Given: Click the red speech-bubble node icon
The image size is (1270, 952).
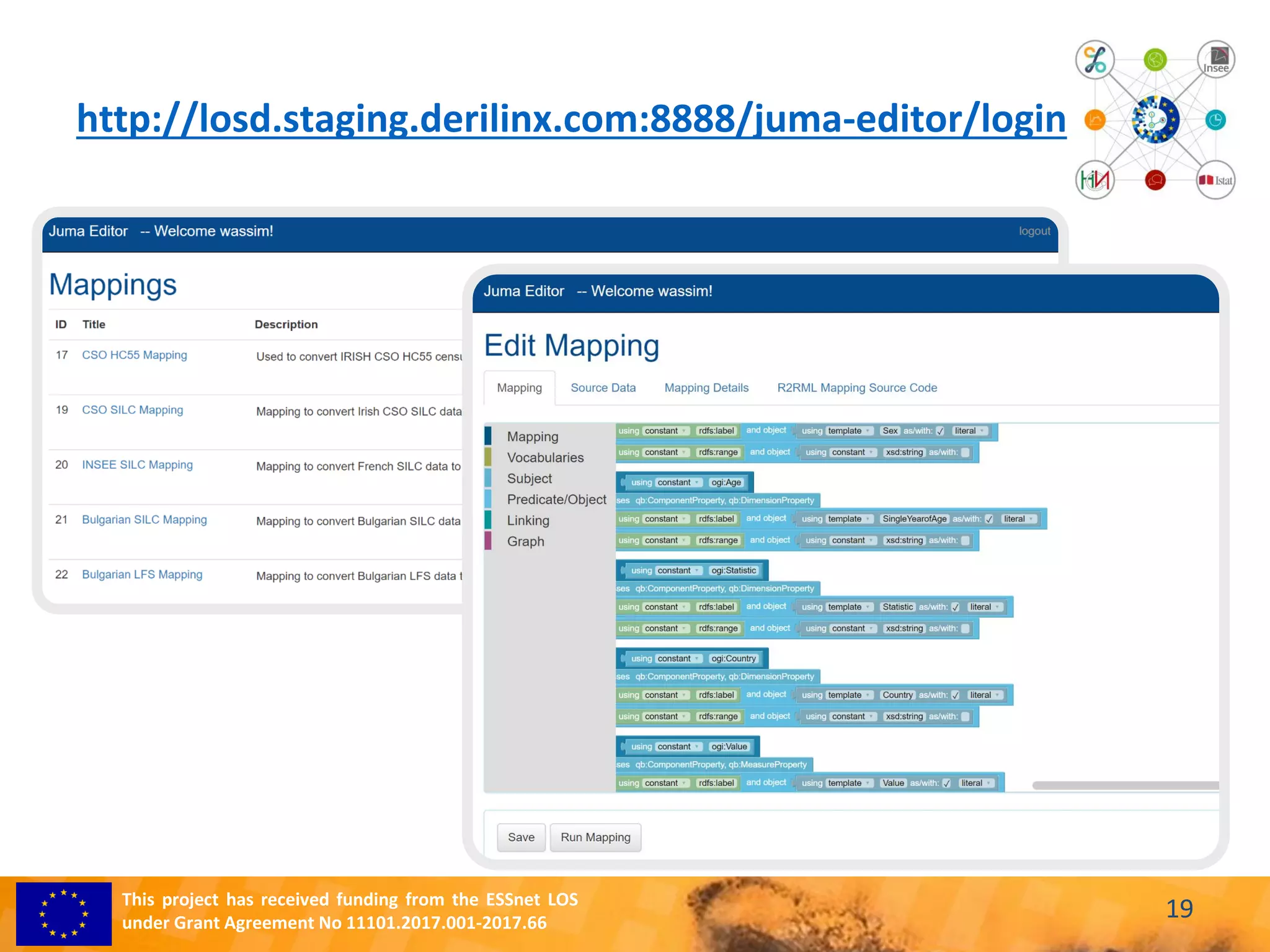Looking at the screenshot, I should point(1155,180).
